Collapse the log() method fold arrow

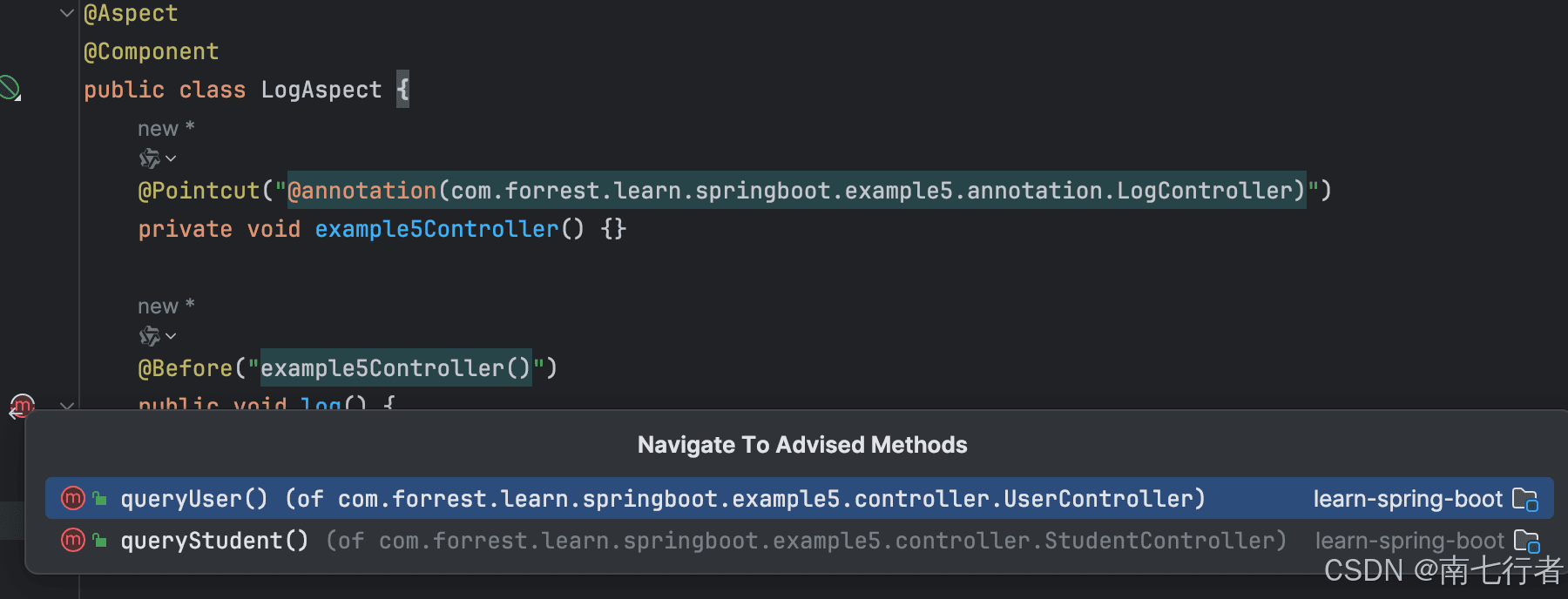(67, 405)
